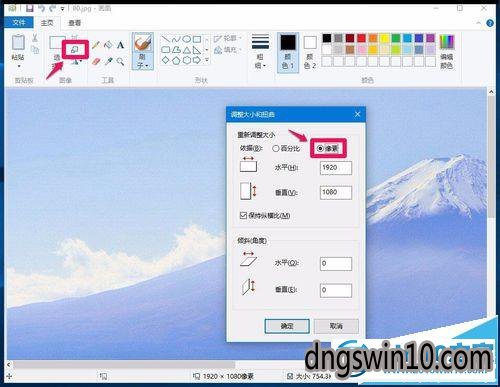The height and width of the screenshot is (387, 500).
Task: Pick the pink color swatch
Action: click(x=361, y=50)
